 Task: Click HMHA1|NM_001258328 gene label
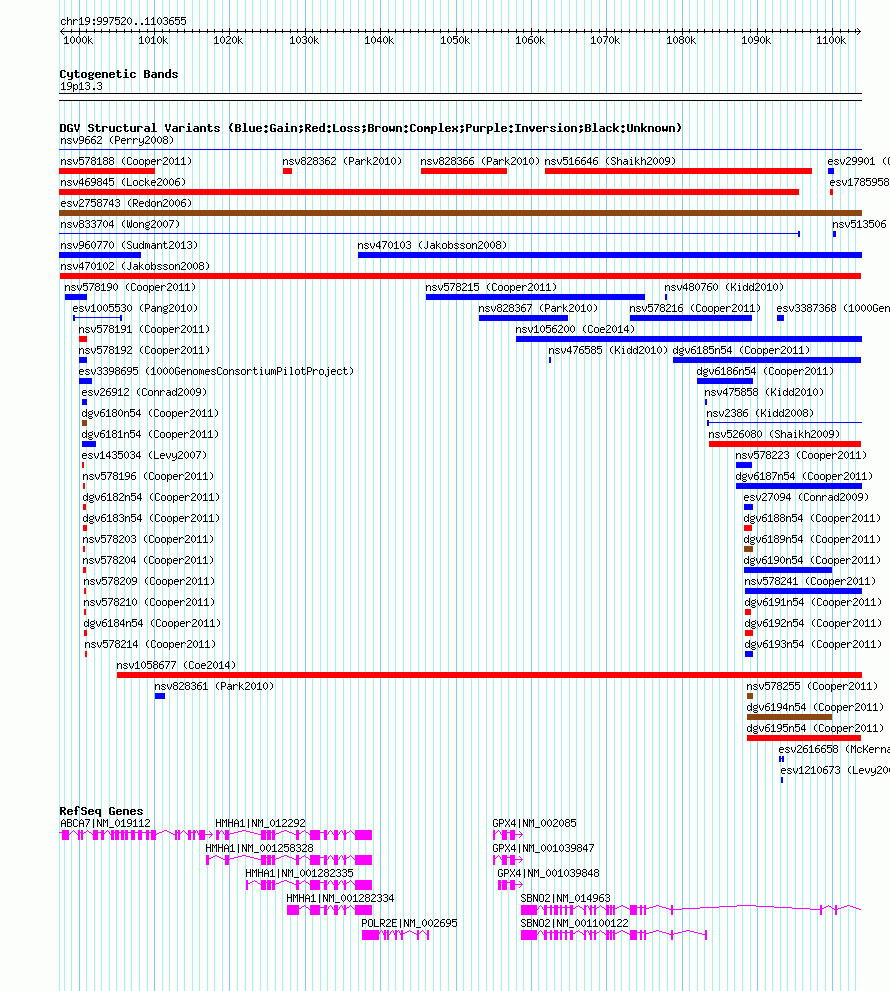(260, 848)
